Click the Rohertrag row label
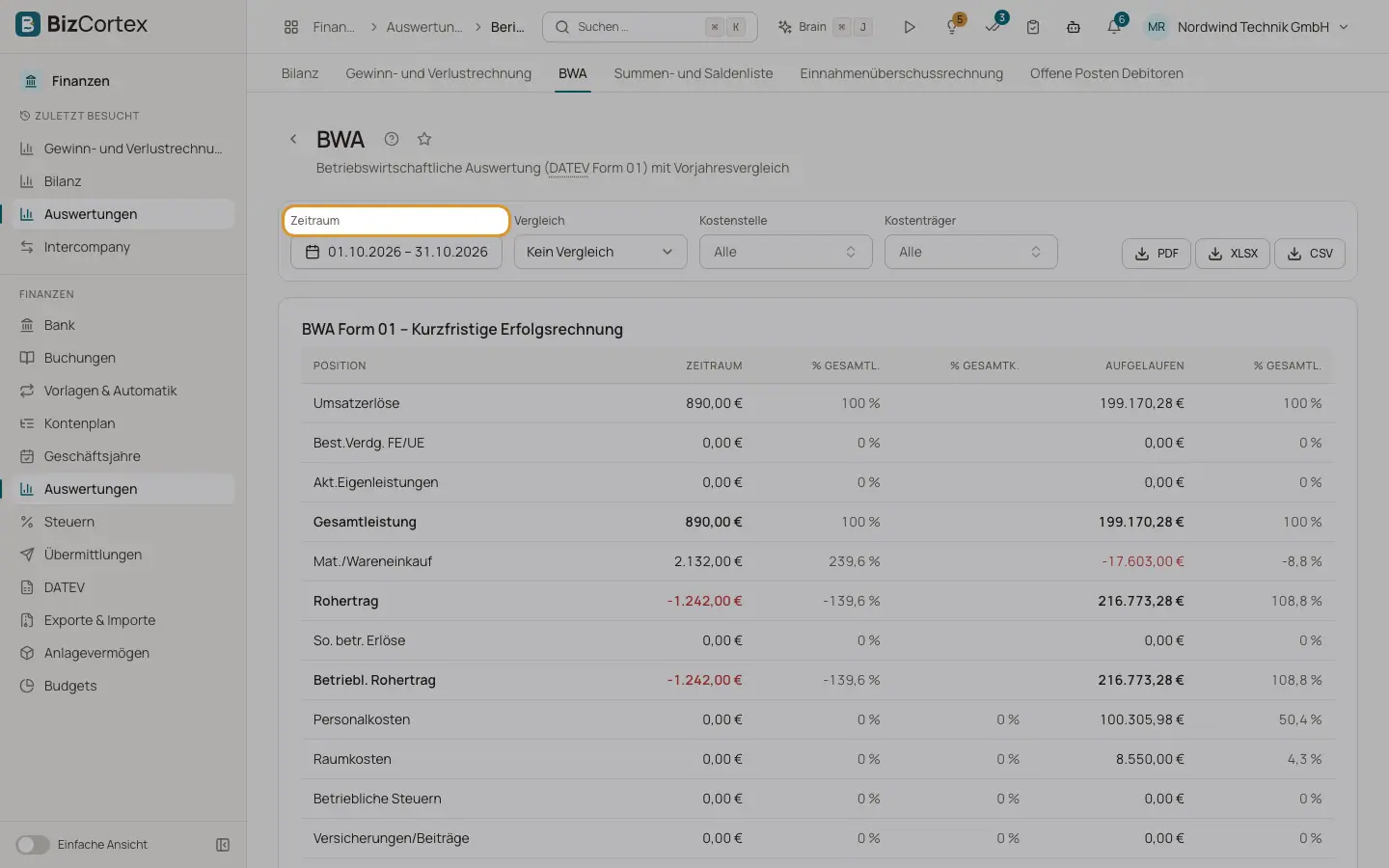 pos(346,601)
